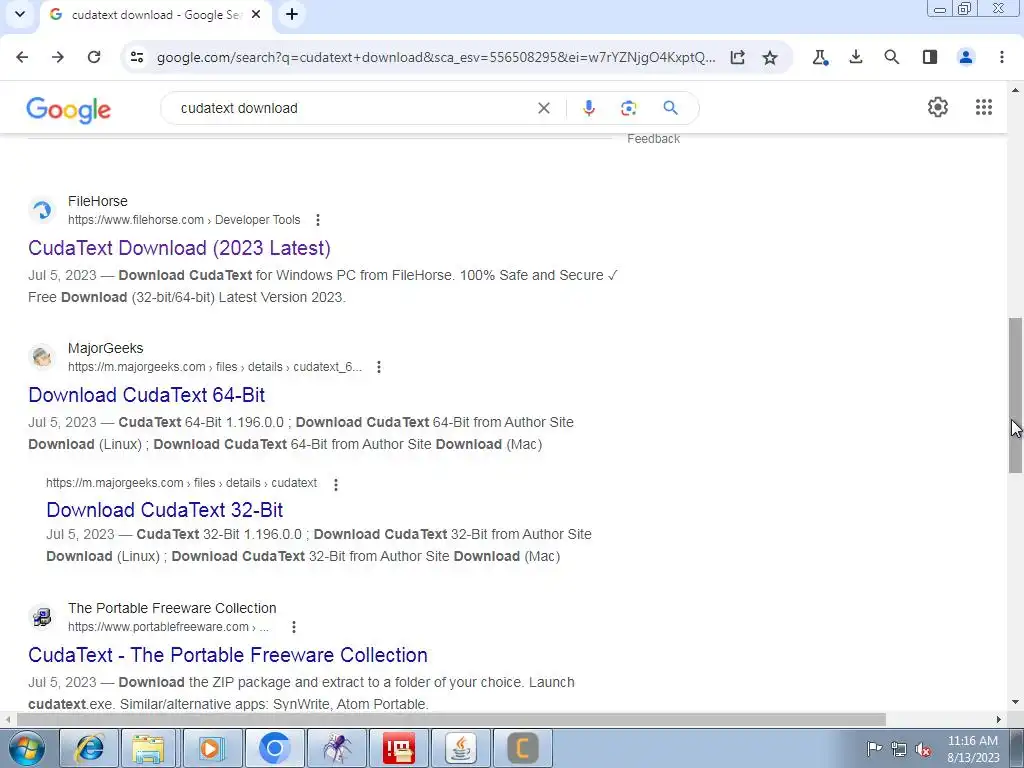Click the address bar URL
Viewport: 1024px width, 768px height.
tap(436, 57)
